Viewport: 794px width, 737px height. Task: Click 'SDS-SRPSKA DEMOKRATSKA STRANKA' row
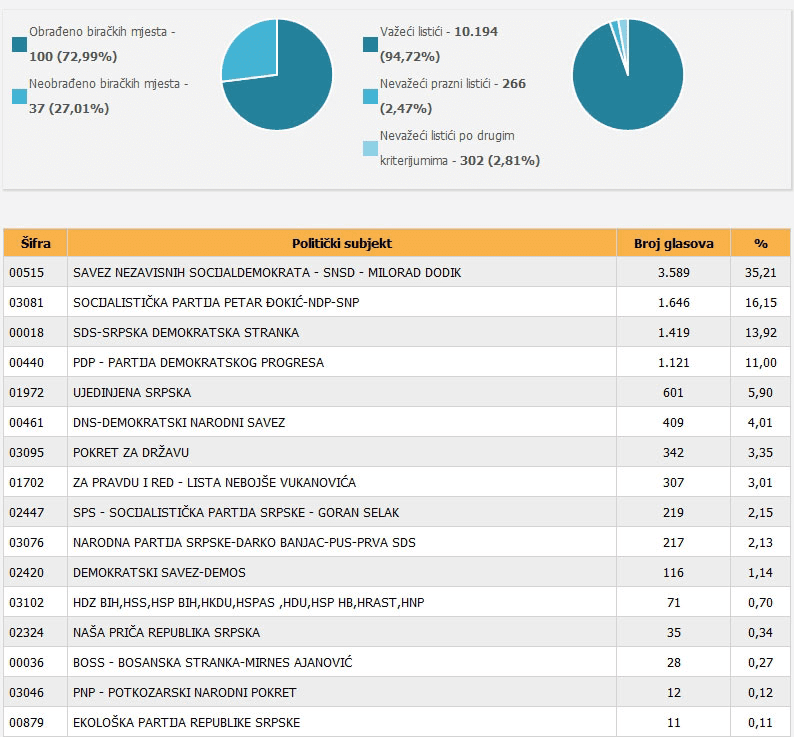click(x=397, y=332)
